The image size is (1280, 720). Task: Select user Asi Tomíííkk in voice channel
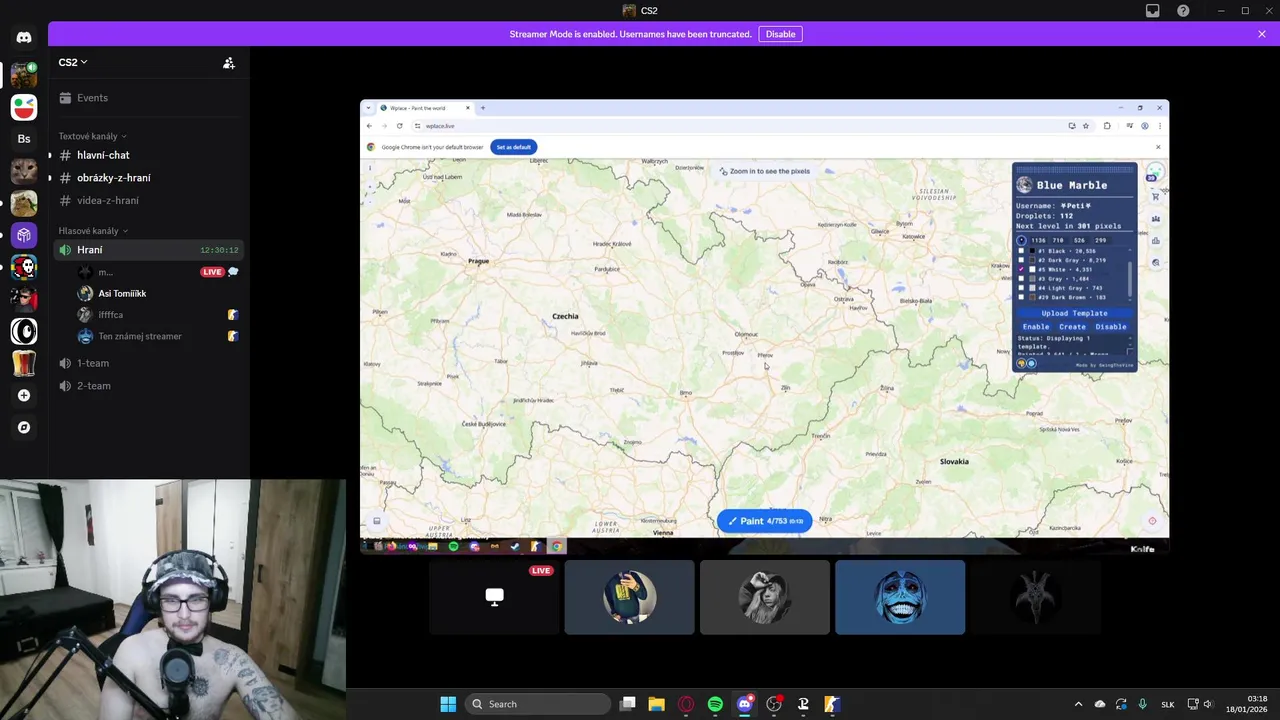(x=158, y=293)
